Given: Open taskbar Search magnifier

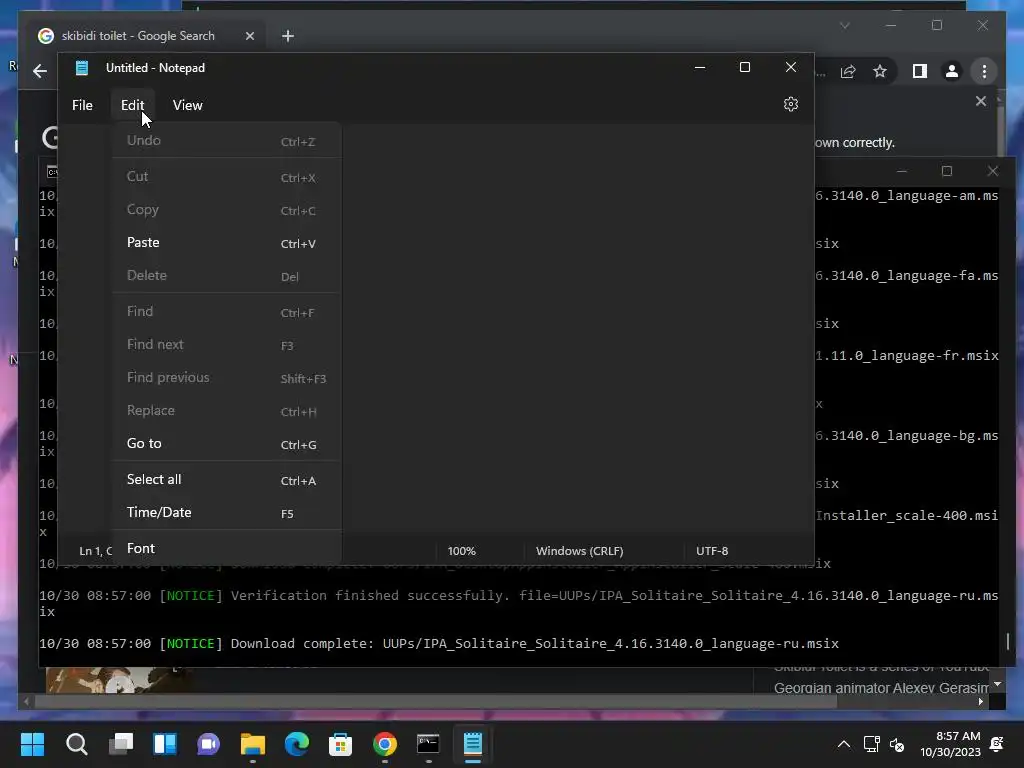Looking at the screenshot, I should click(x=76, y=744).
